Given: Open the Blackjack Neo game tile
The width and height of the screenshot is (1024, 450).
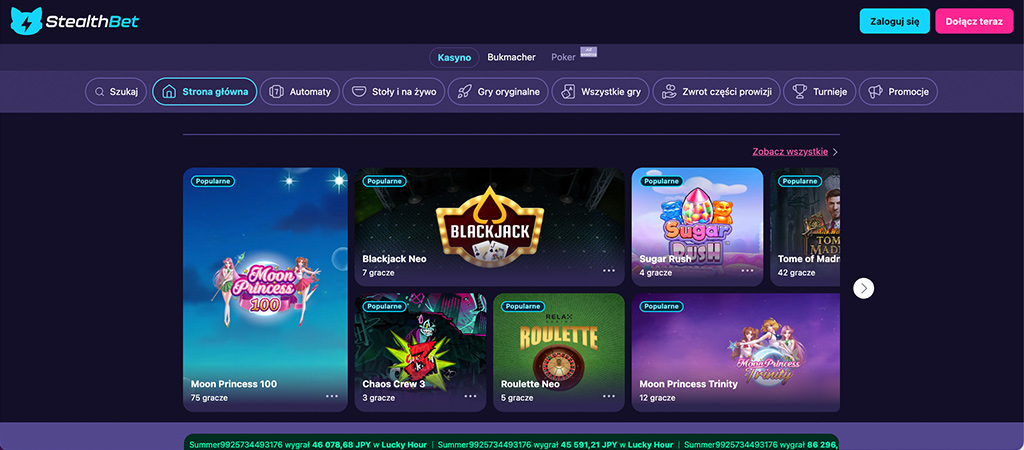Looking at the screenshot, I should click(x=490, y=227).
